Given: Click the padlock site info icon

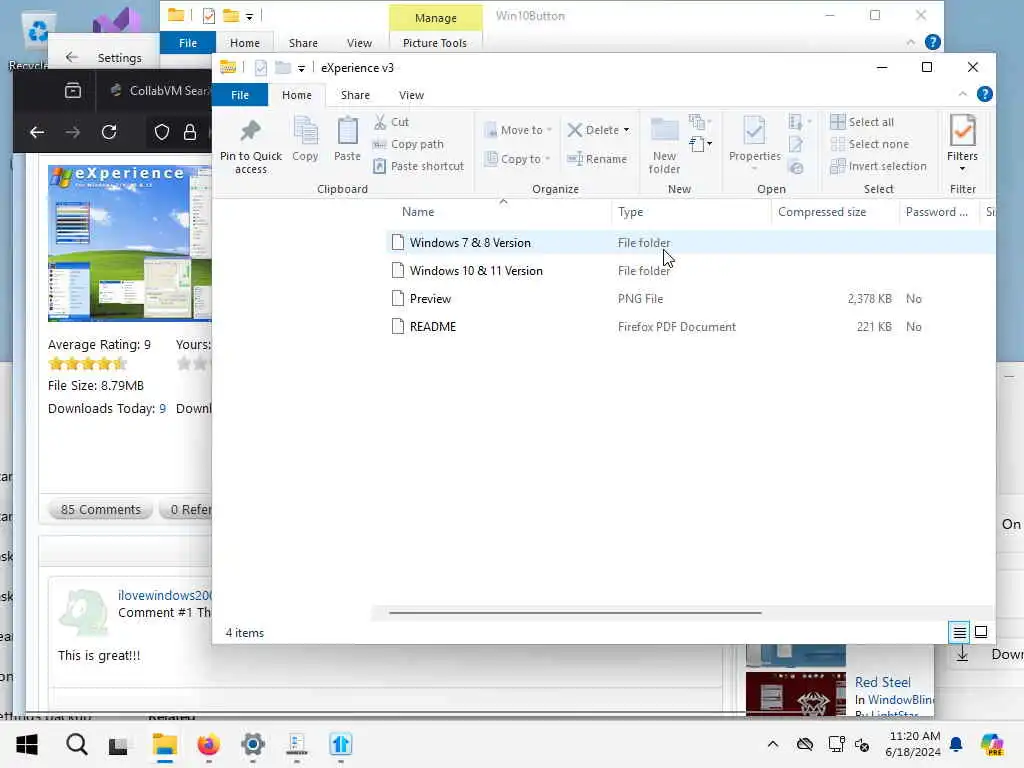Looking at the screenshot, I should tap(190, 132).
